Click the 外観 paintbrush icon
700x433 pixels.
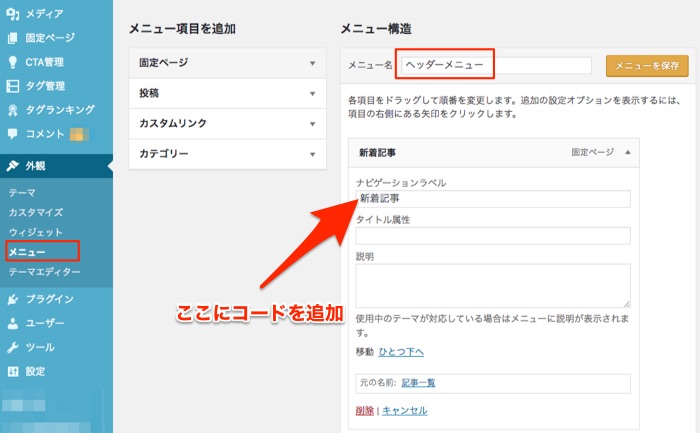[12, 166]
